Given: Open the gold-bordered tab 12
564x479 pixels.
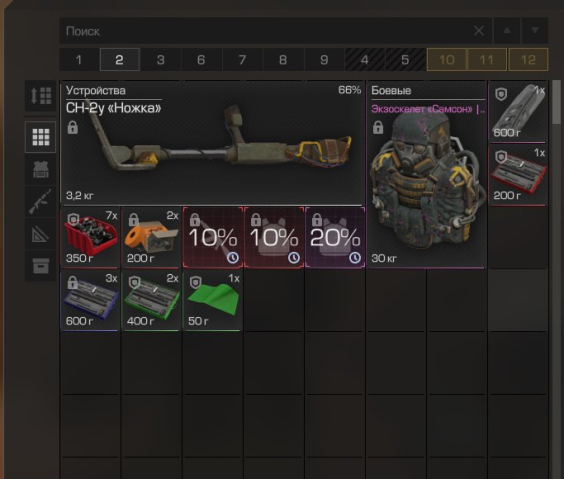Looking at the screenshot, I should click(x=528, y=60).
